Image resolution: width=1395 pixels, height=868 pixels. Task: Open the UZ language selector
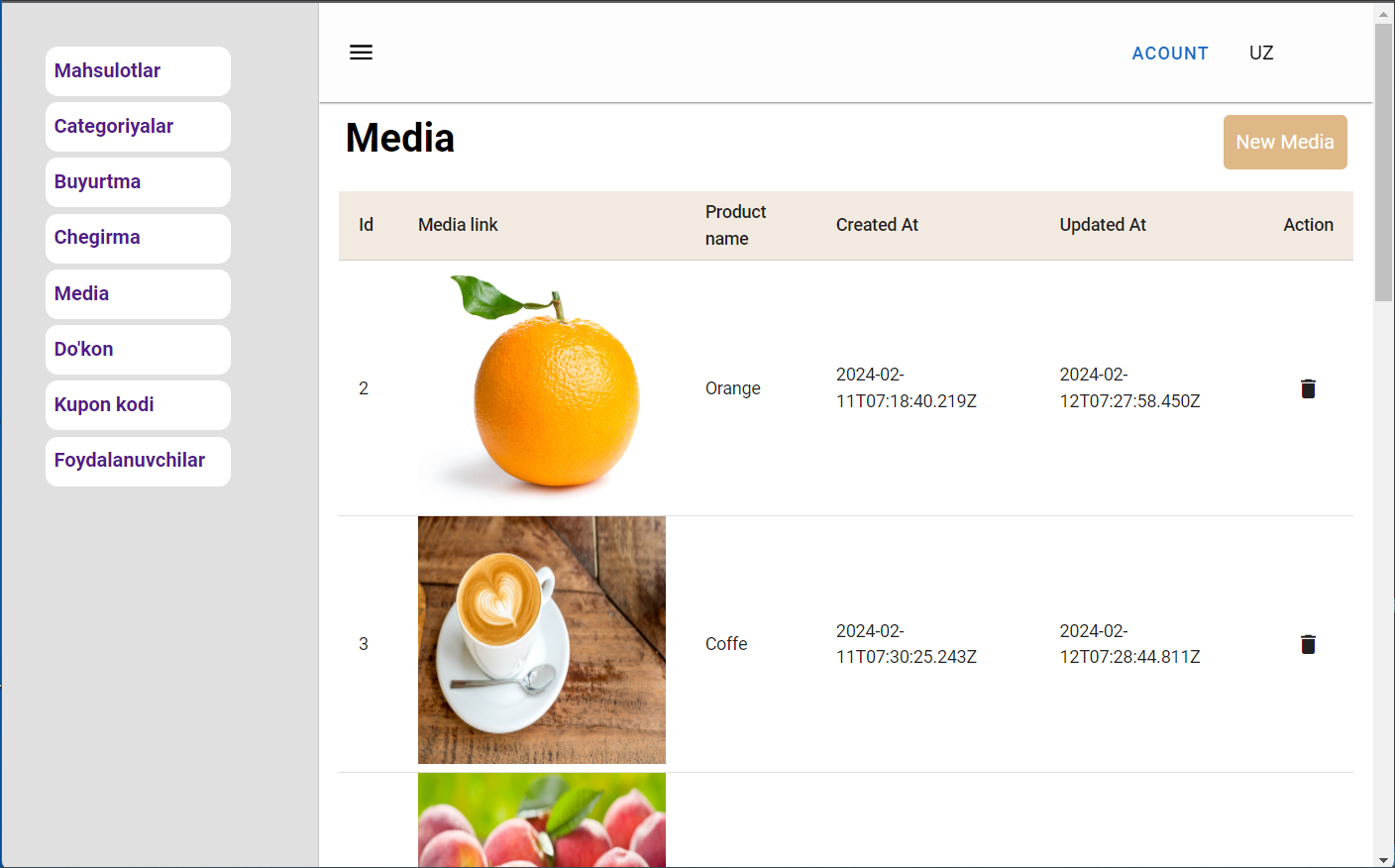click(1260, 54)
